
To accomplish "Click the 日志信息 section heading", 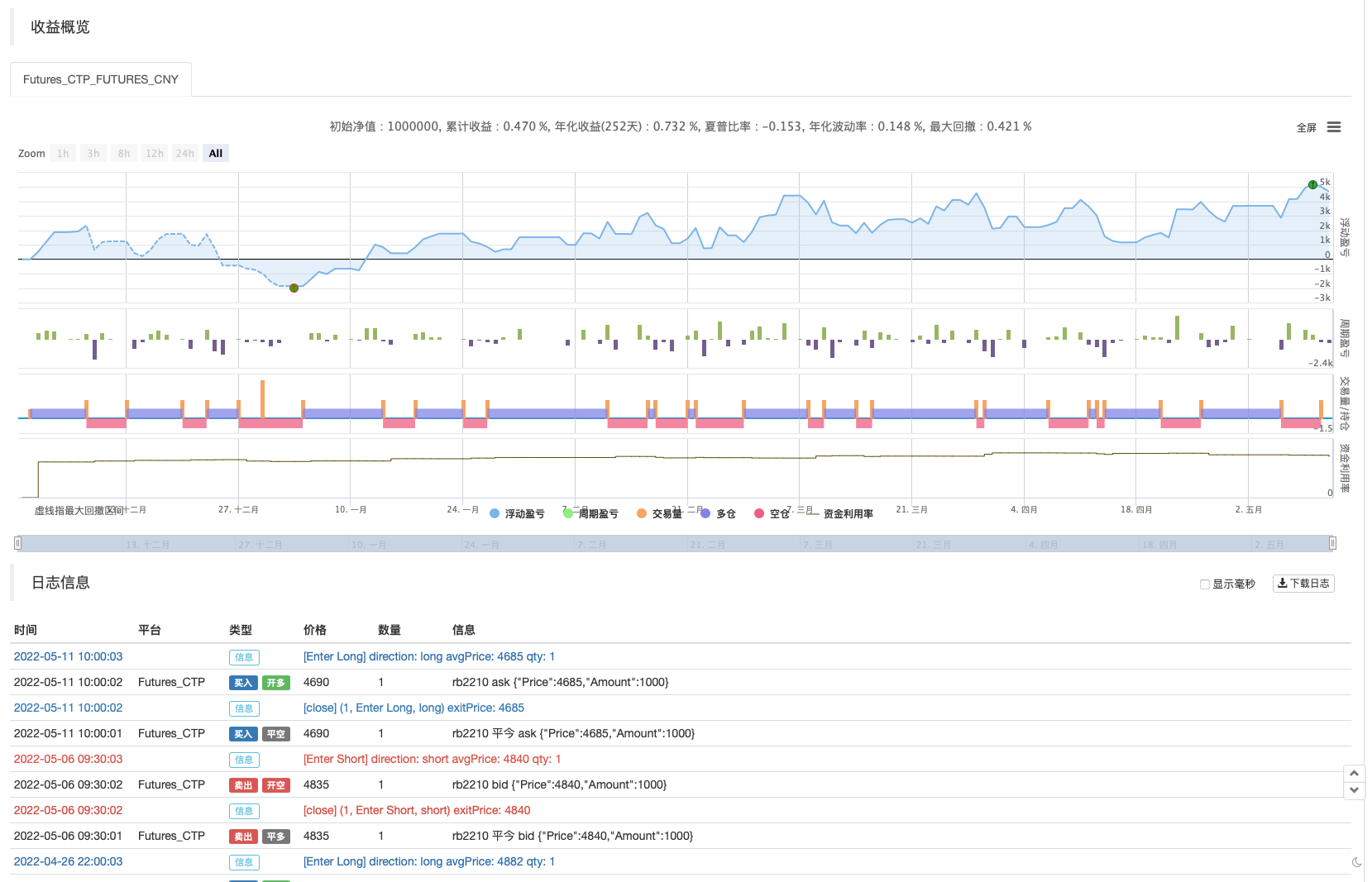I will (x=60, y=583).
